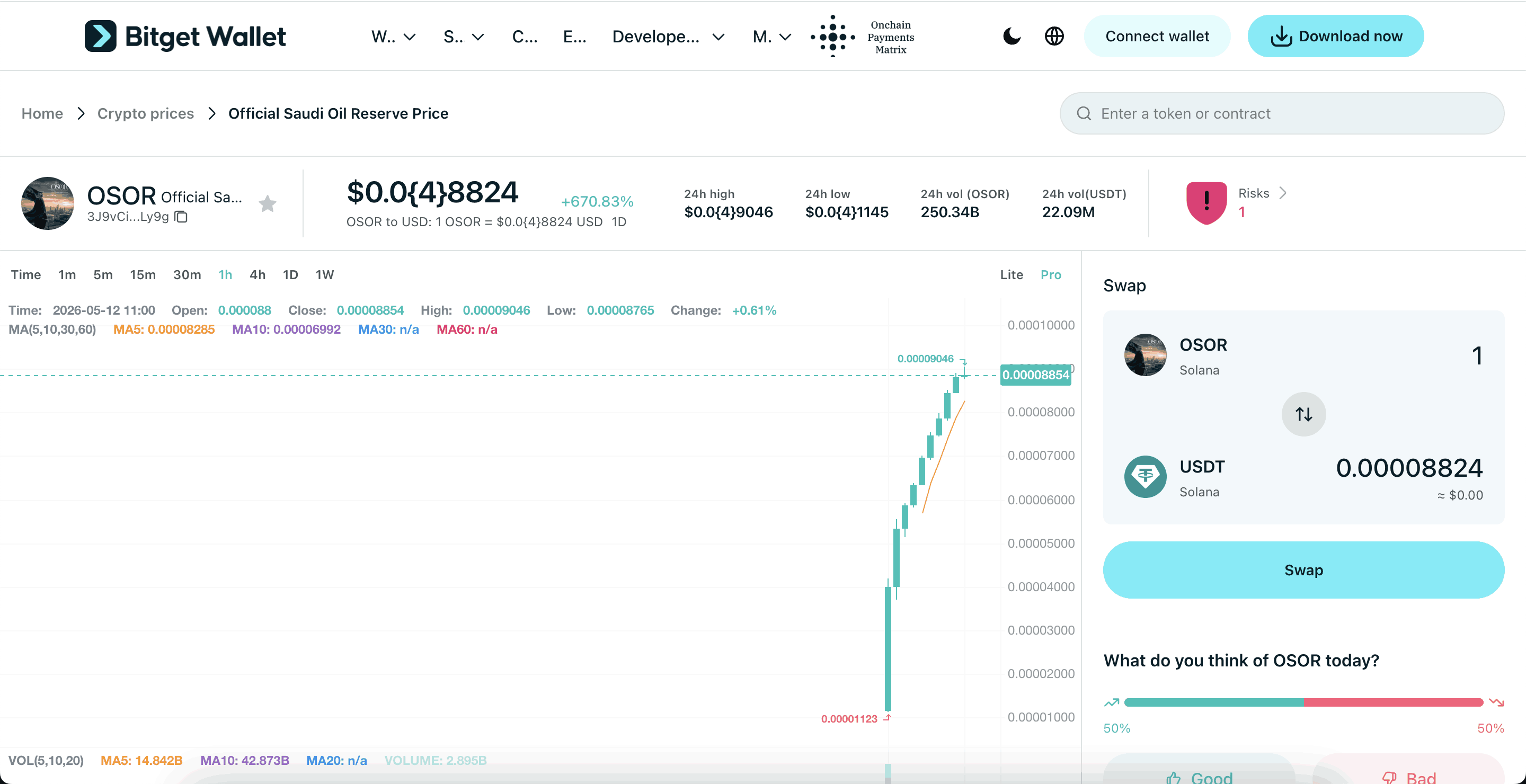This screenshot has height=784, width=1526.
Task: Click the current price label 0.00008854
Action: (x=1035, y=375)
